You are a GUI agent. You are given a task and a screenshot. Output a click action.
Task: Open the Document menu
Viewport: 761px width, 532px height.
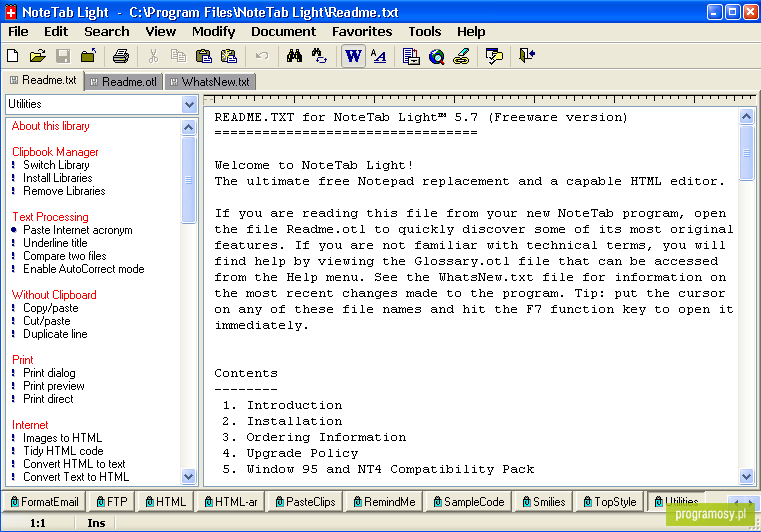click(x=283, y=32)
